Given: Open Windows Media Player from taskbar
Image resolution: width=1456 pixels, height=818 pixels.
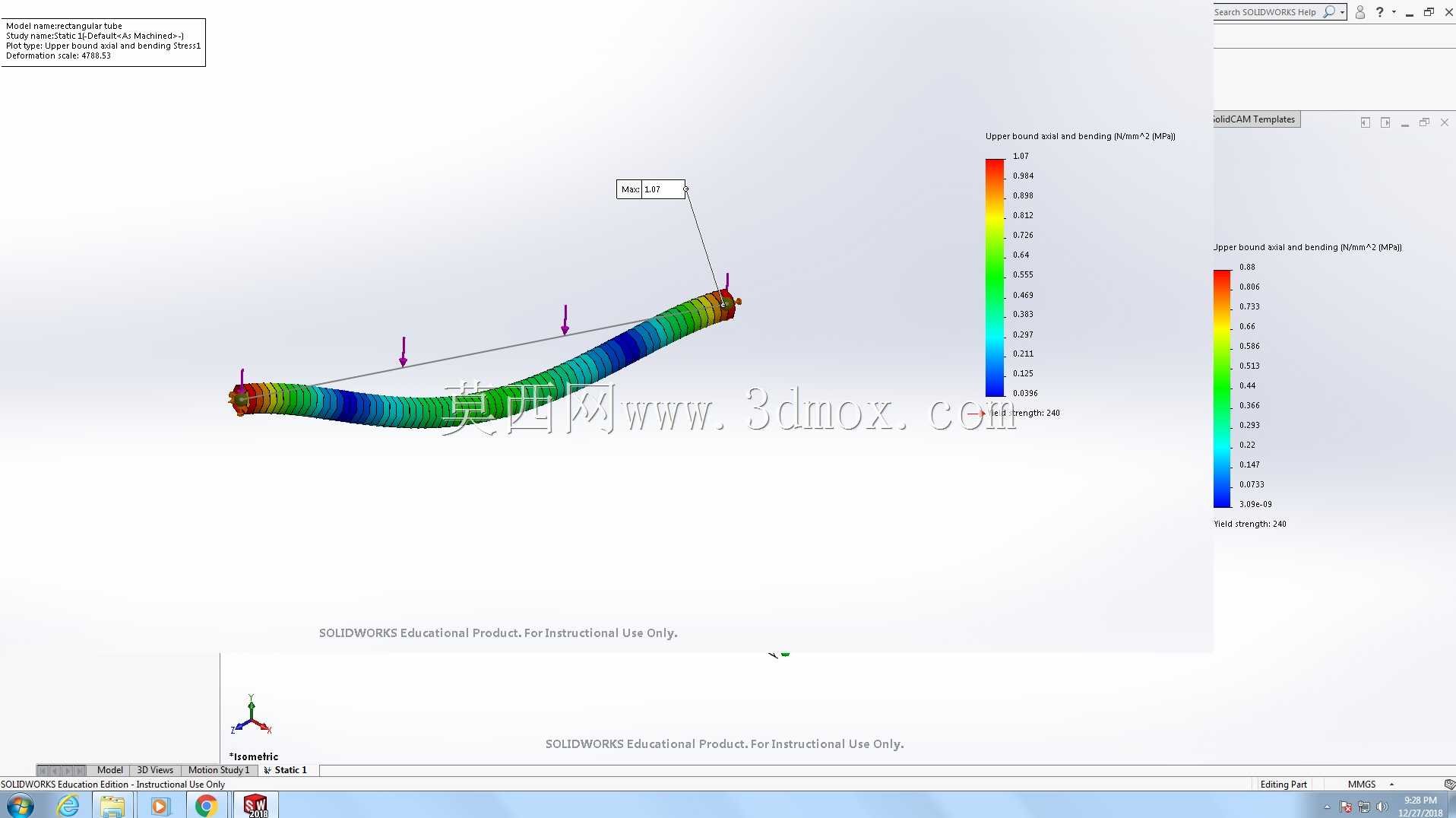Looking at the screenshot, I should coord(160,805).
